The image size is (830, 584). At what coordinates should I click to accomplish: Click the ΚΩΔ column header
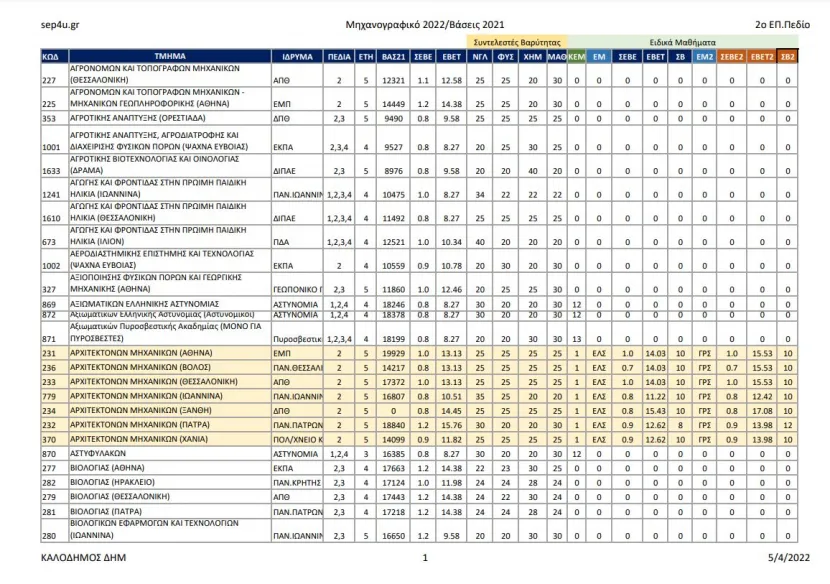pos(55,56)
